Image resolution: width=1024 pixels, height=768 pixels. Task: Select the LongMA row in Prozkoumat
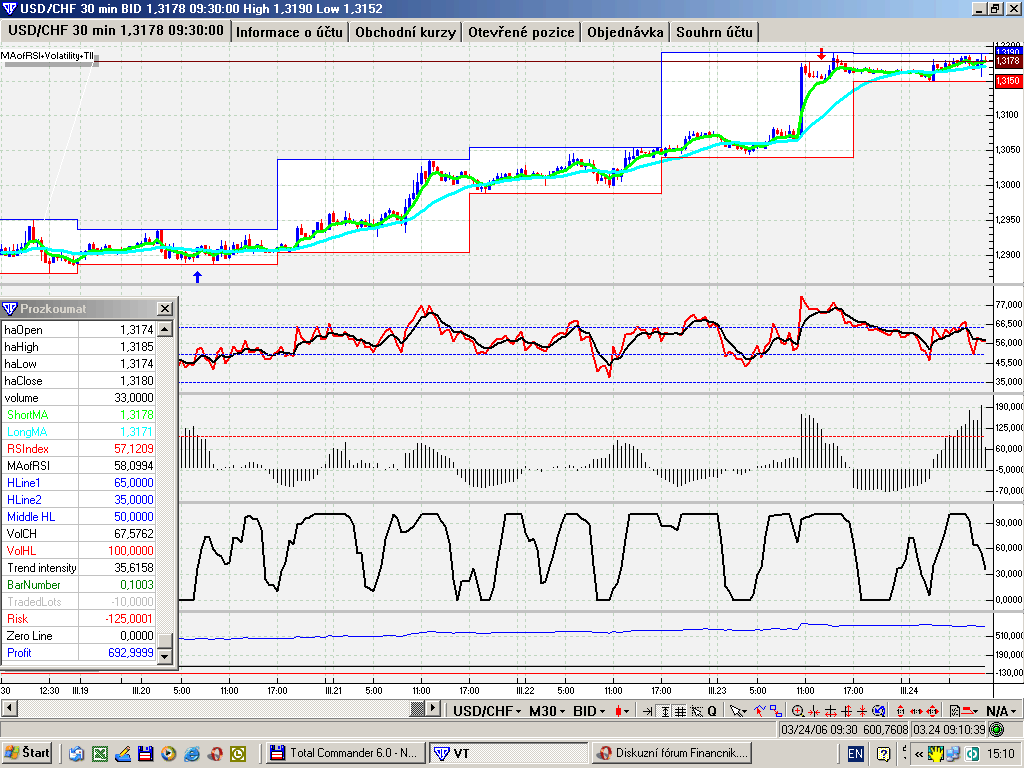79,432
